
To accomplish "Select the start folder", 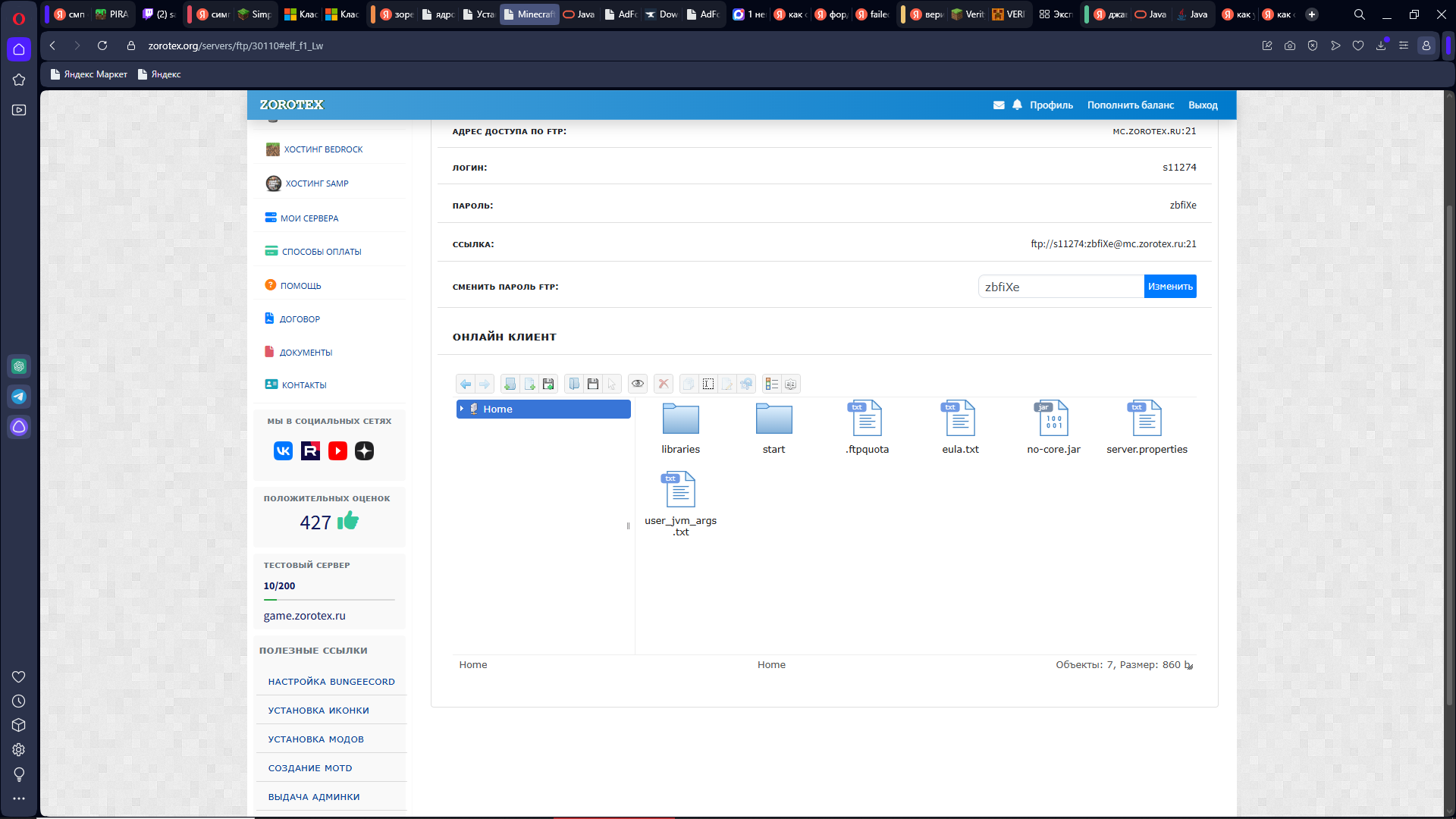I will pos(774,428).
